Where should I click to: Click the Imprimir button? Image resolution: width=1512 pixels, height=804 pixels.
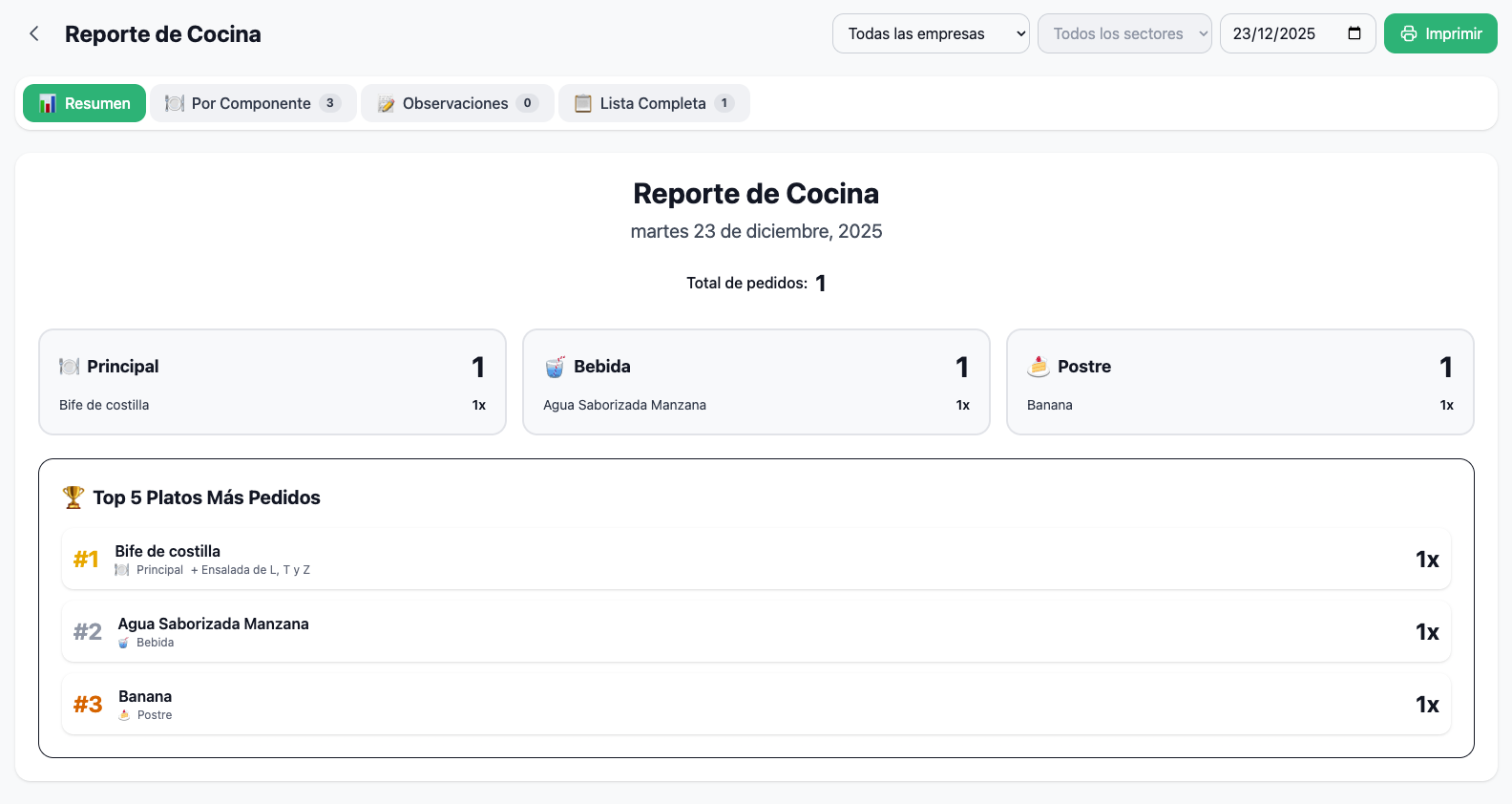tap(1440, 33)
